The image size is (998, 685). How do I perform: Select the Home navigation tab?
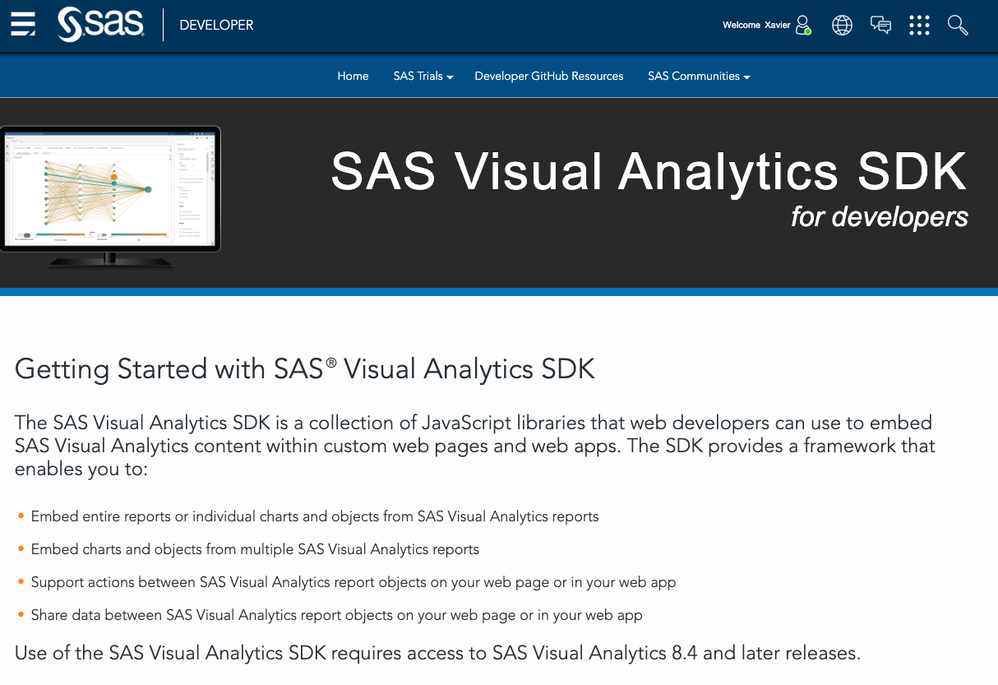pyautogui.click(x=352, y=76)
